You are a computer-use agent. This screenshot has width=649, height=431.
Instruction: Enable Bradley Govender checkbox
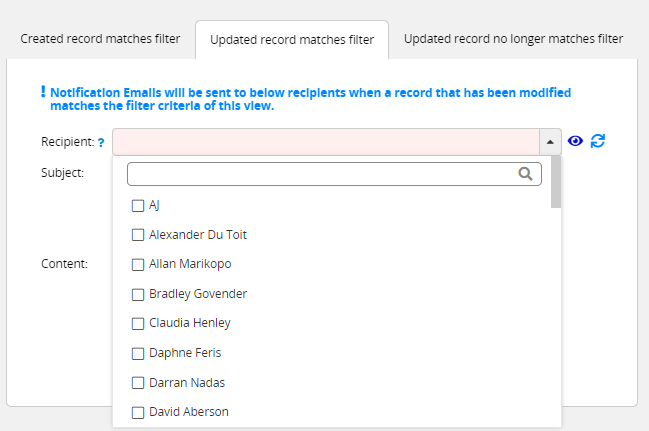point(137,294)
